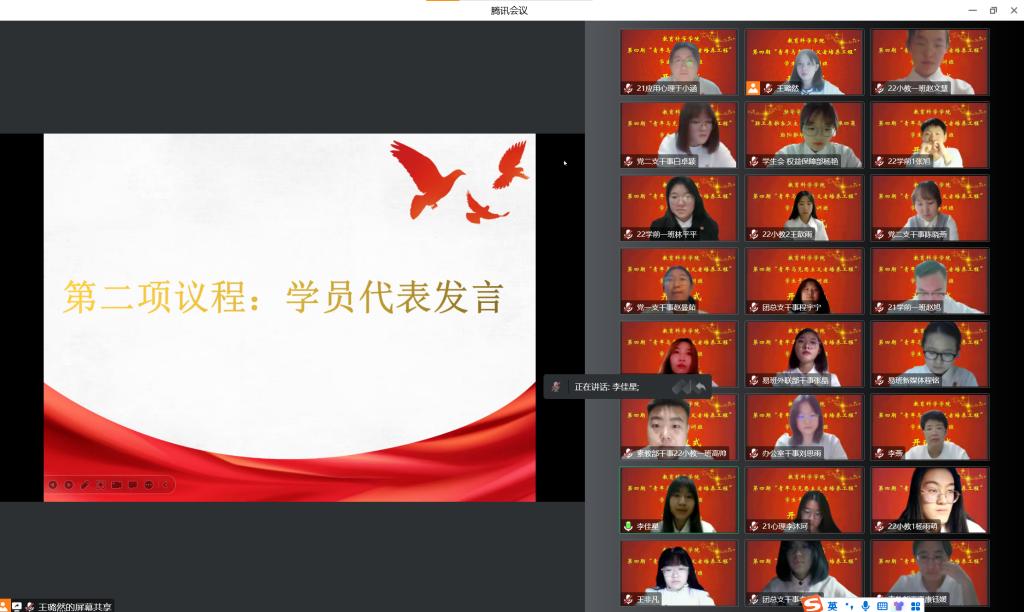The image size is (1024, 612).
Task: Open the Sogou toolbox grid icon
Action: click(915, 605)
